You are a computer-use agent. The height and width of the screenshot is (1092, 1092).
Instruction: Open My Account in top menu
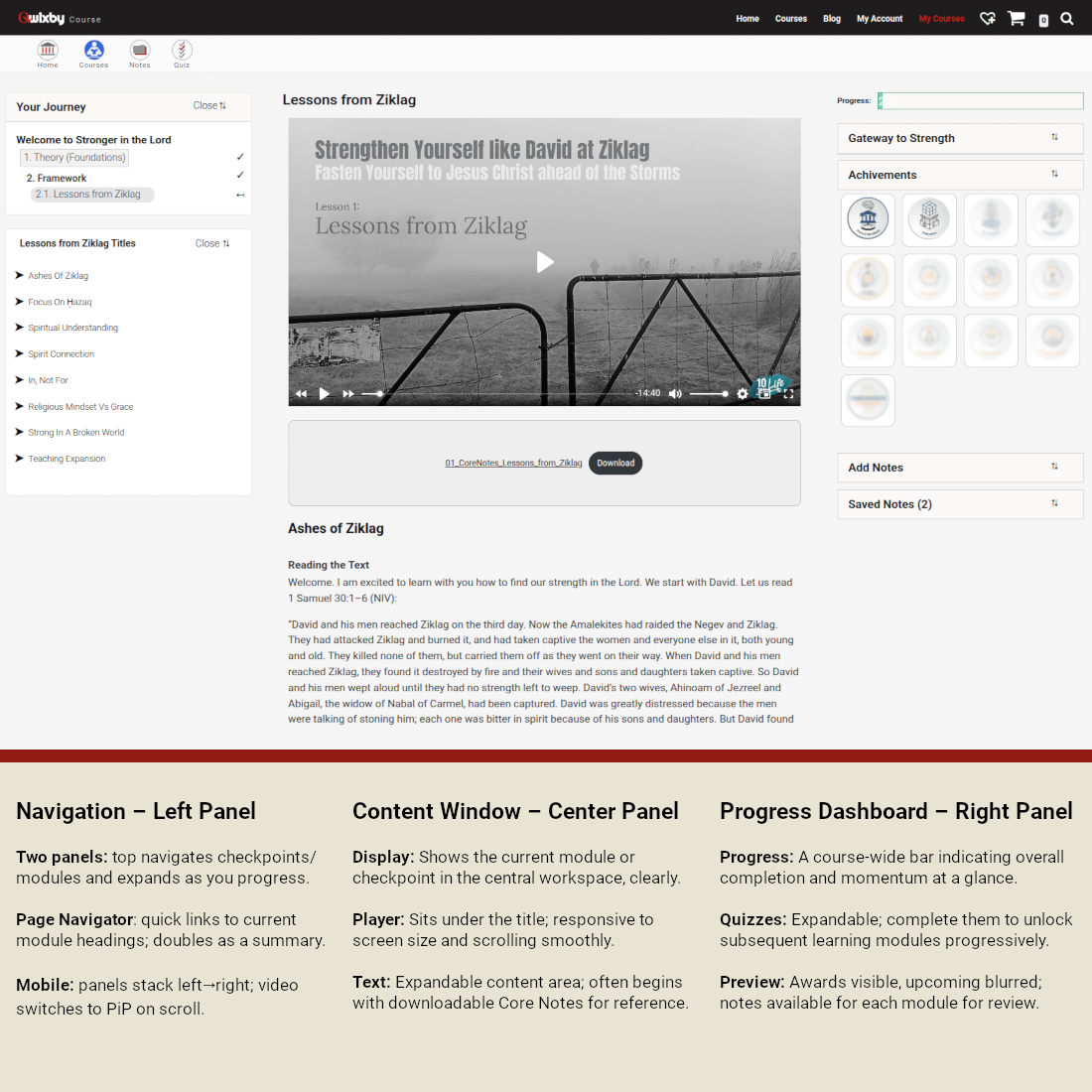tap(880, 19)
